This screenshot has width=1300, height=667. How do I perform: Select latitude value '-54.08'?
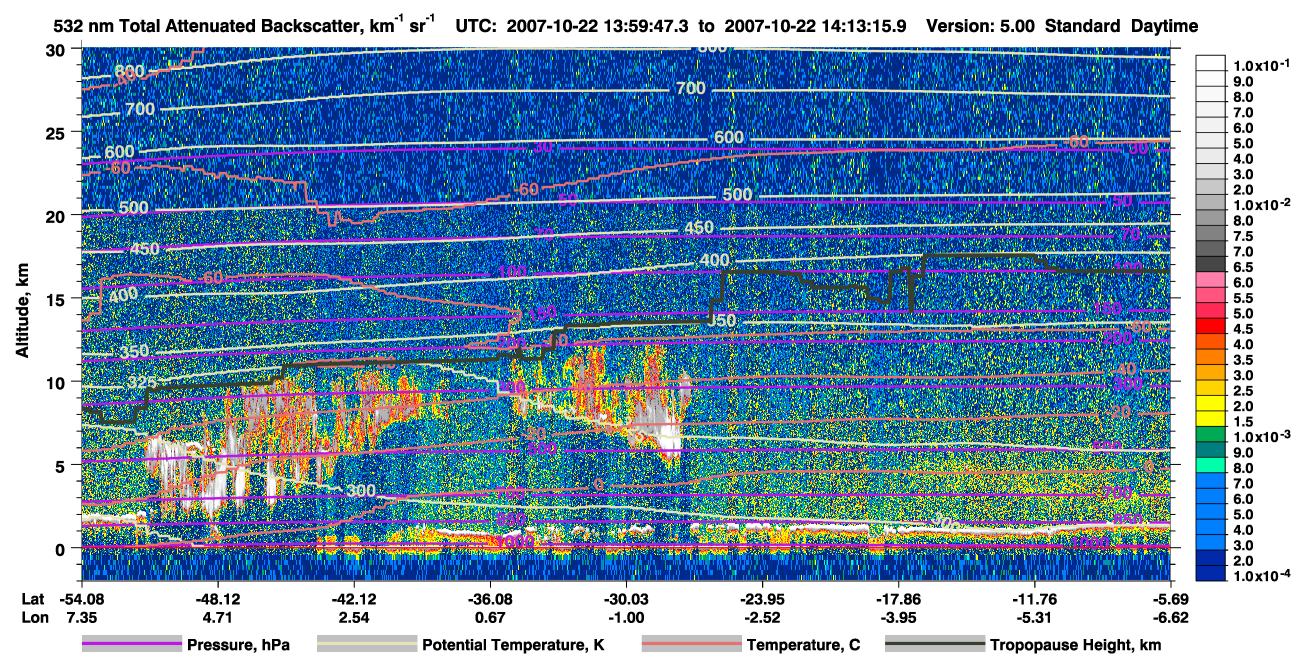tap(80, 601)
